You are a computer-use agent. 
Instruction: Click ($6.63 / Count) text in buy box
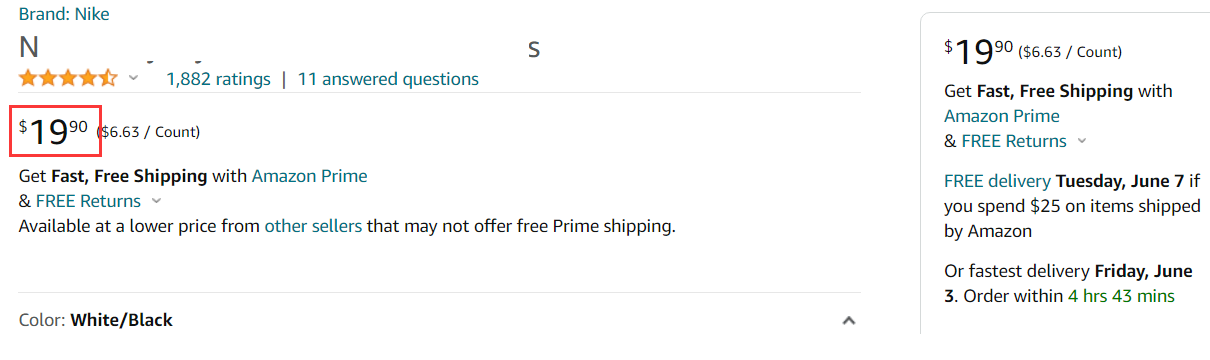coord(1071,52)
